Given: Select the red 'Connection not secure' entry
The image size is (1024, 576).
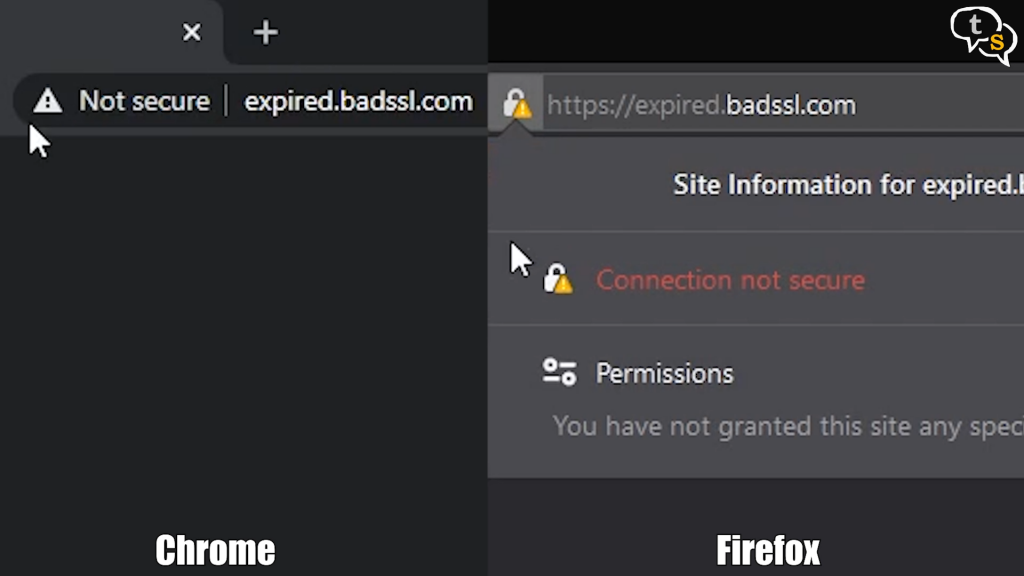Looking at the screenshot, I should point(730,280).
